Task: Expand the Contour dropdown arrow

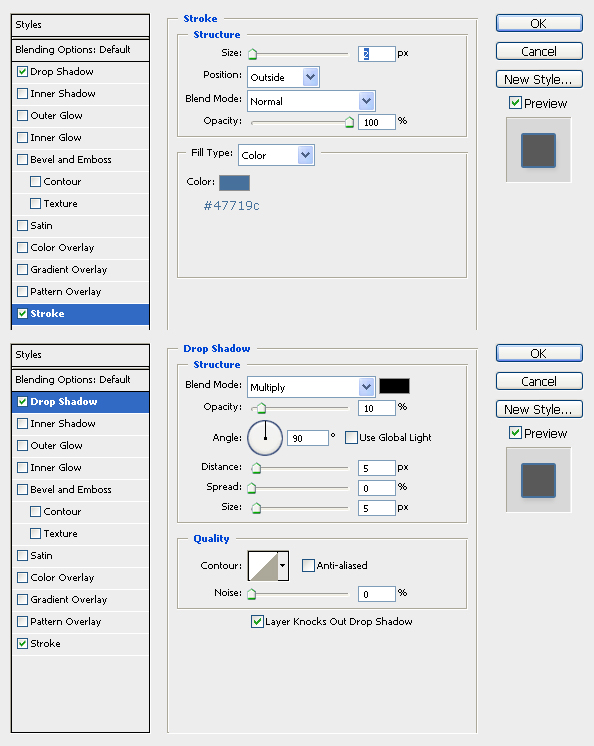Action: tap(283, 566)
